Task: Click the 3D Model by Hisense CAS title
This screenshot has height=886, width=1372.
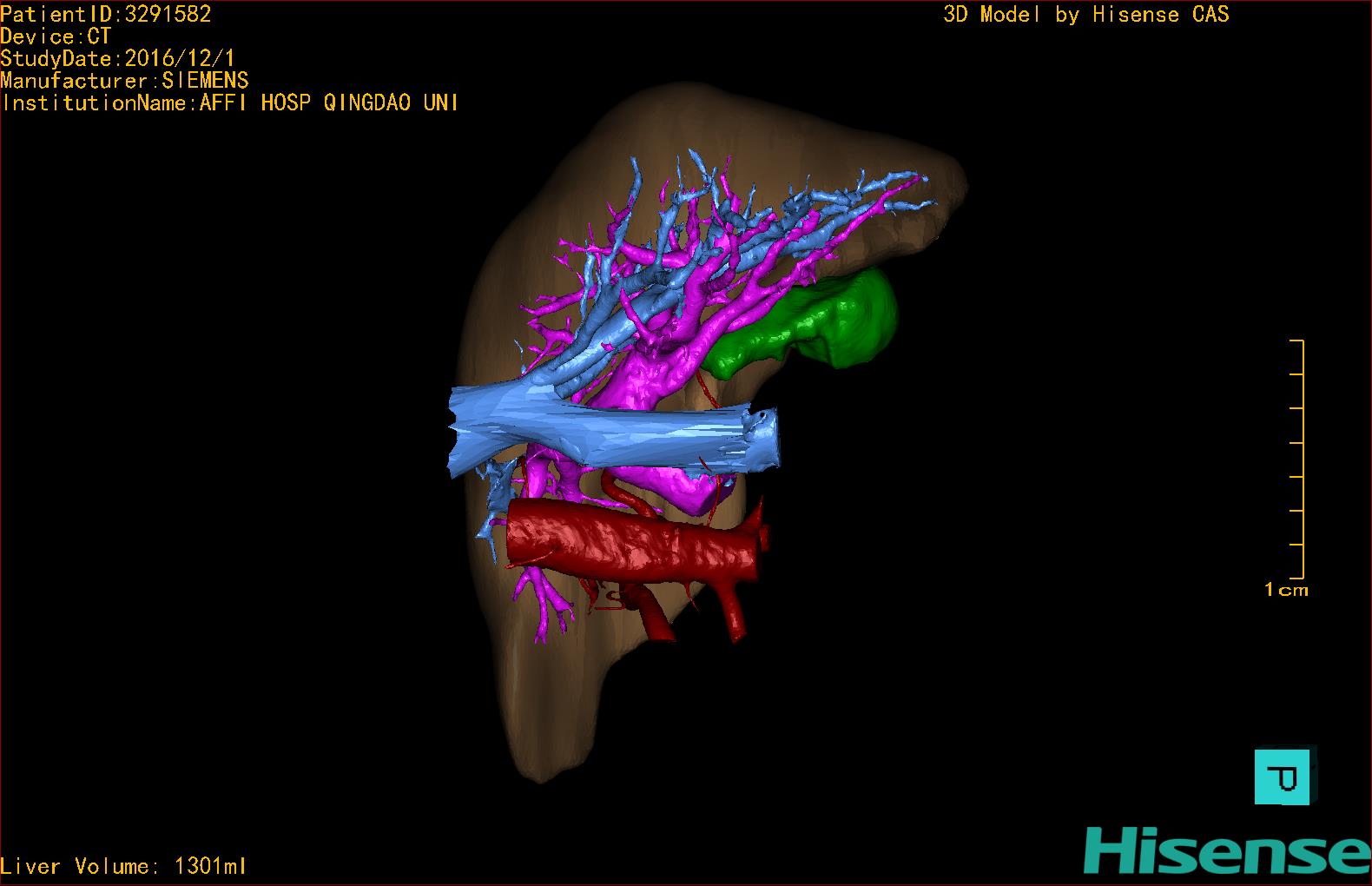Action: (x=1086, y=15)
